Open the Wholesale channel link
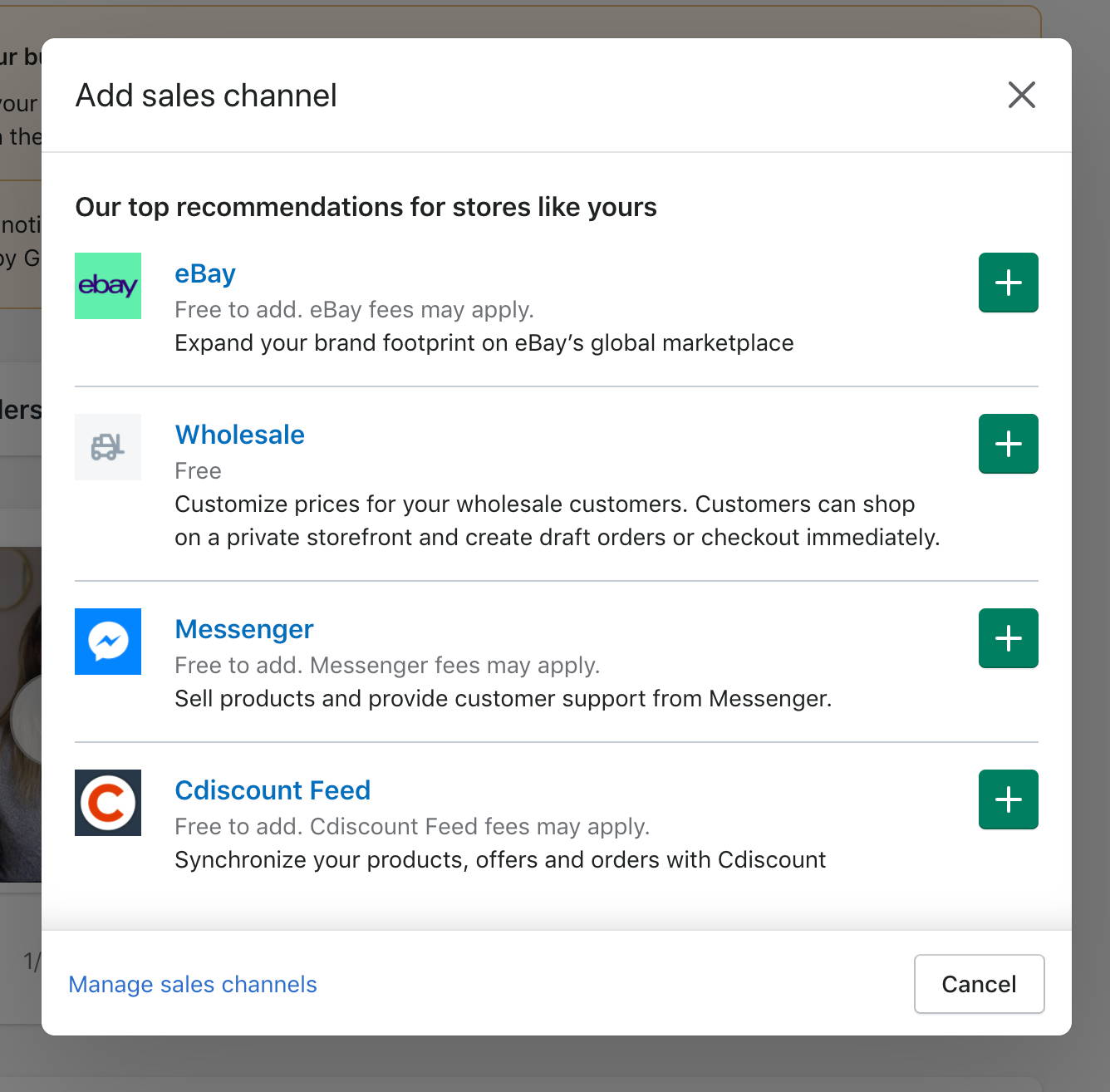This screenshot has width=1110, height=1092. (240, 435)
